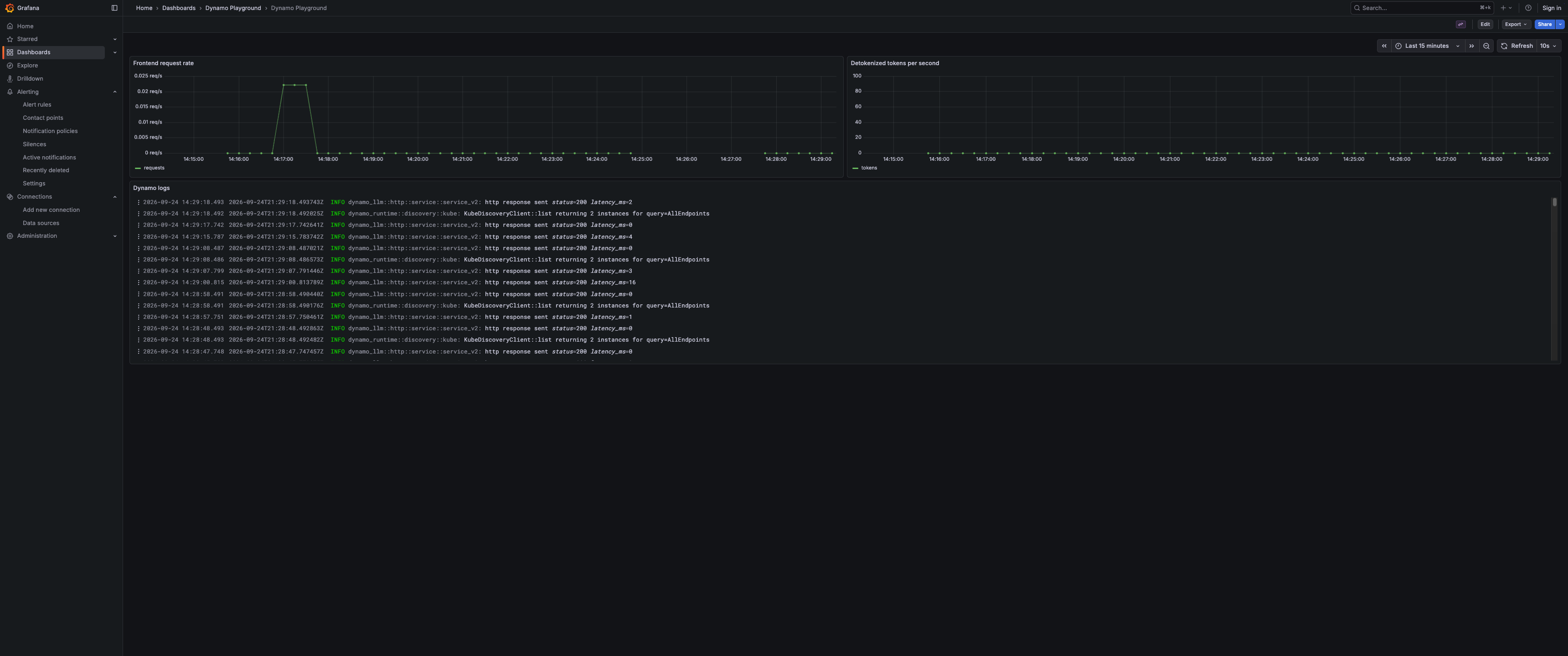Open the Starred section
Screen dimensions: 1568x656
pos(27,39)
